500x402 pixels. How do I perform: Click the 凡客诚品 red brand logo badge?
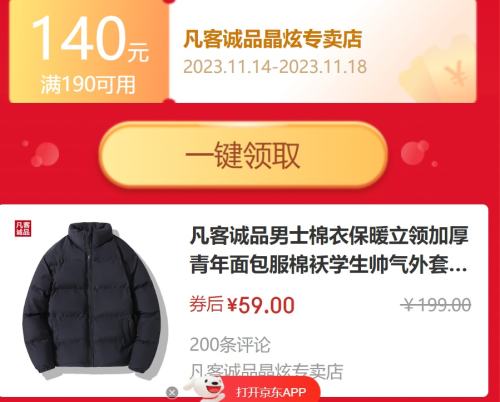[x=23, y=228]
